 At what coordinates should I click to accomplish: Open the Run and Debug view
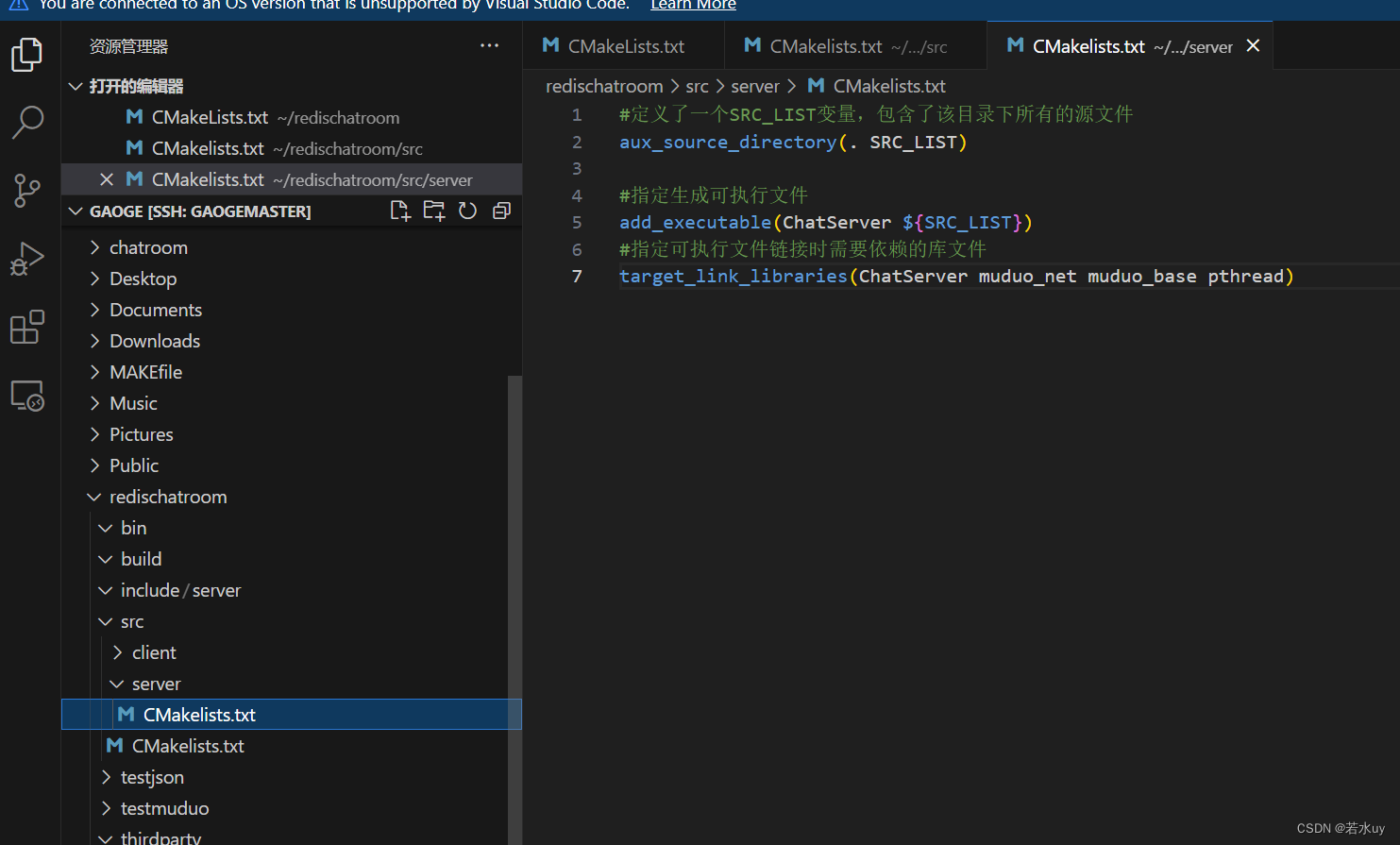pos(26,259)
